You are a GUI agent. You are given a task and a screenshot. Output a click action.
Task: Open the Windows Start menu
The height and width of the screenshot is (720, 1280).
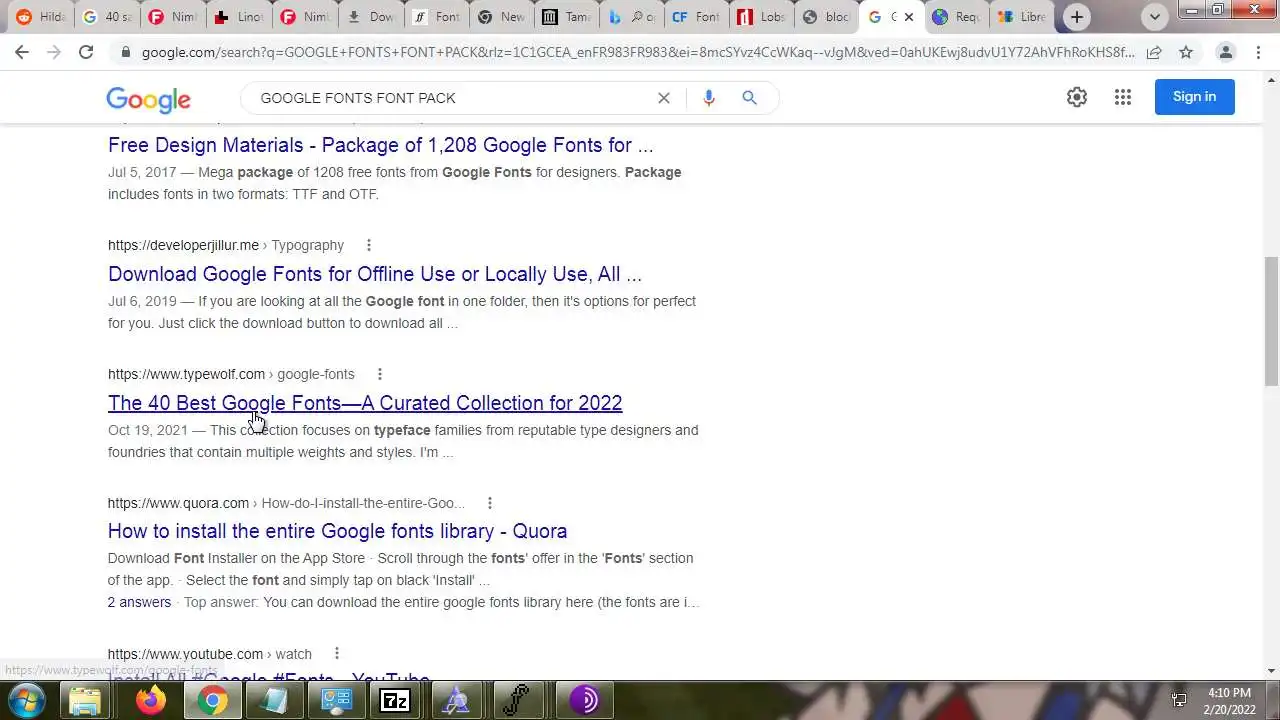(x=27, y=700)
